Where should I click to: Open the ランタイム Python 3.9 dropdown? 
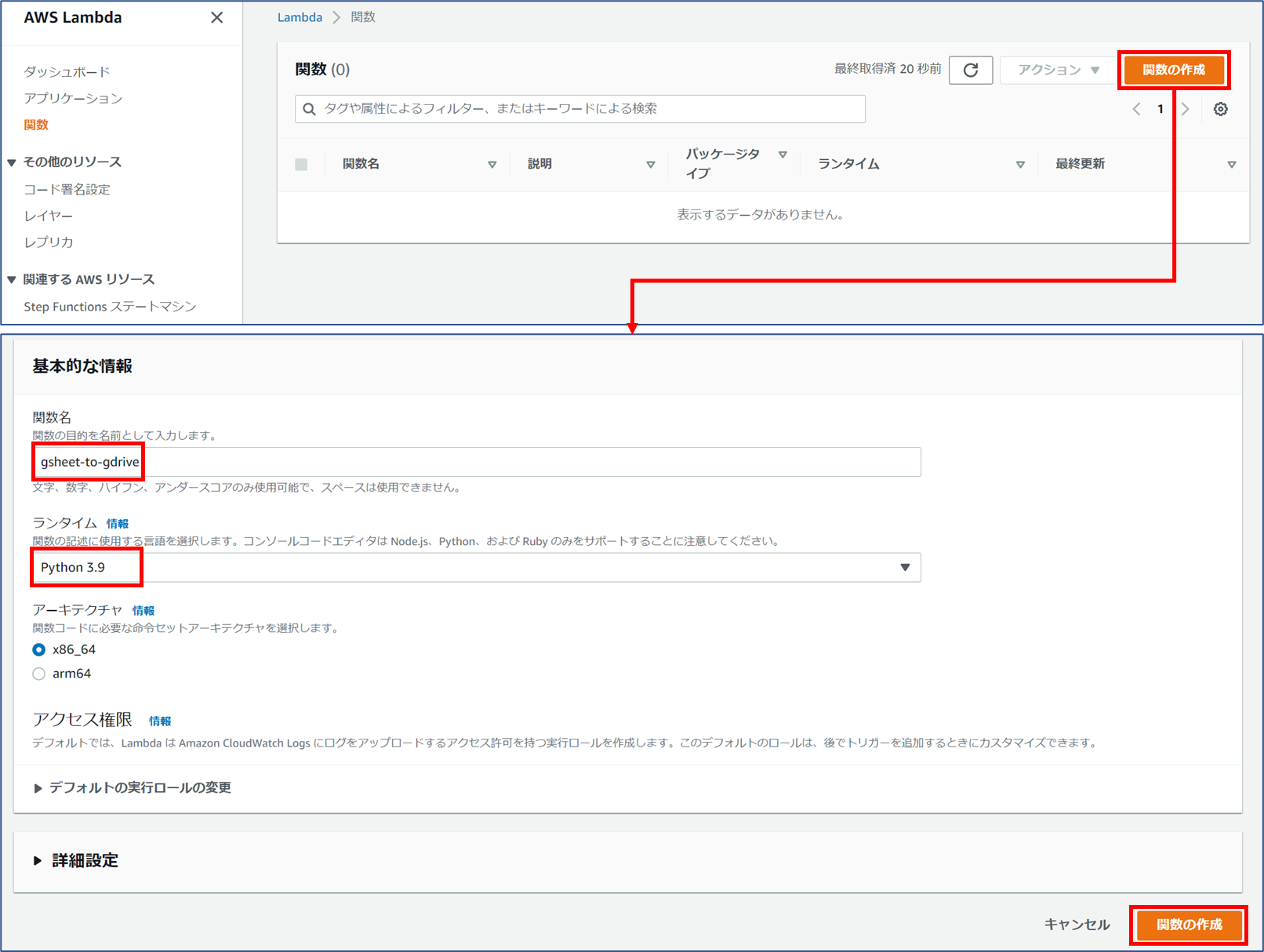tap(477, 568)
